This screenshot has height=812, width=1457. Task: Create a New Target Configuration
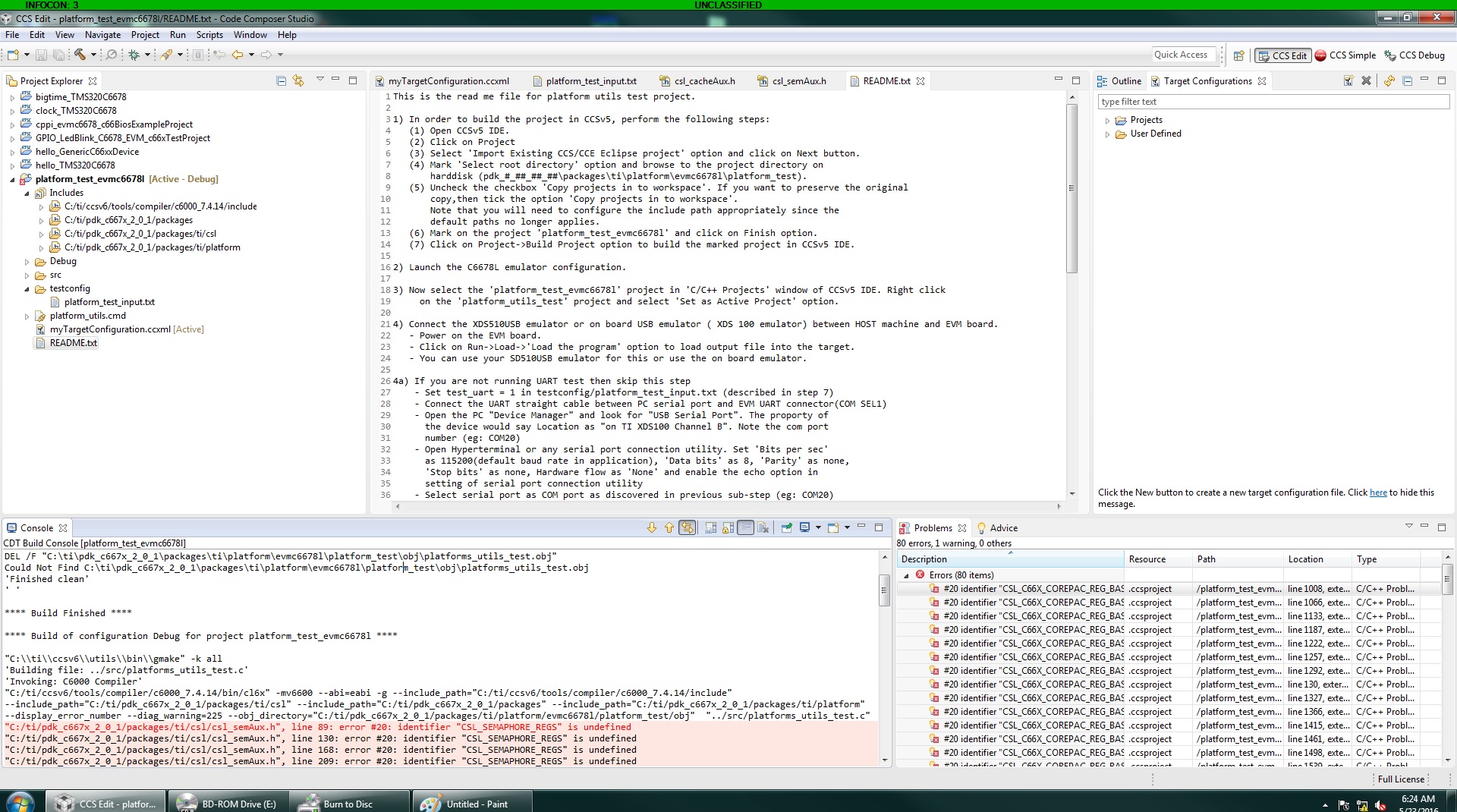pos(1348,80)
